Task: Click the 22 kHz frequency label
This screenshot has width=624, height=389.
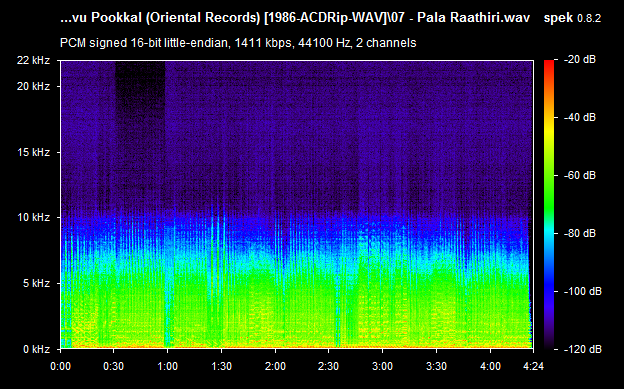Action: tap(33, 61)
